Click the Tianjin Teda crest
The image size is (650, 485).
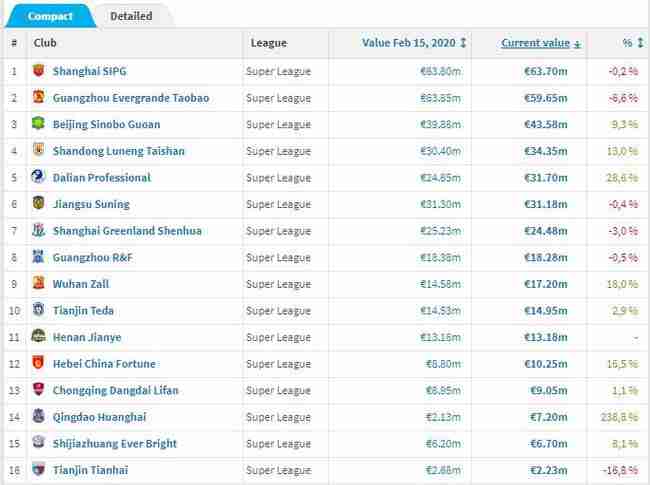[38, 310]
